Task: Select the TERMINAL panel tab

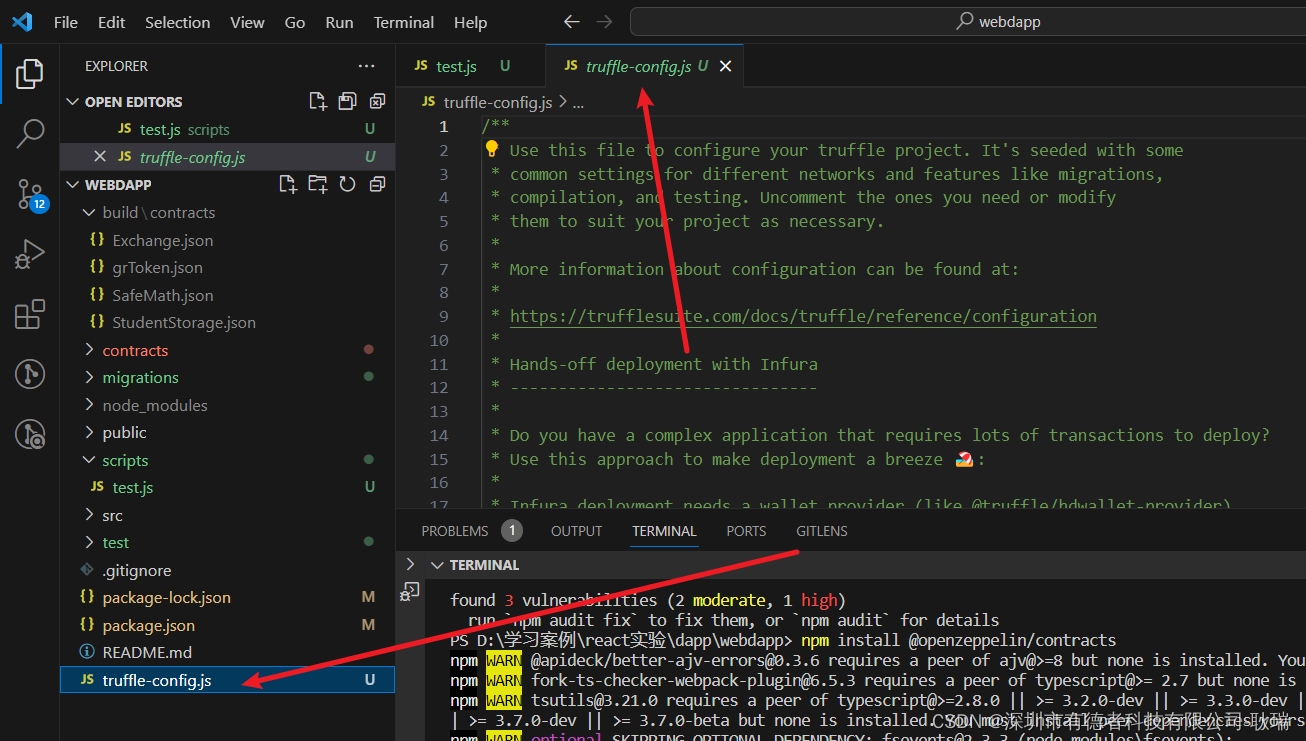Action: 664,531
